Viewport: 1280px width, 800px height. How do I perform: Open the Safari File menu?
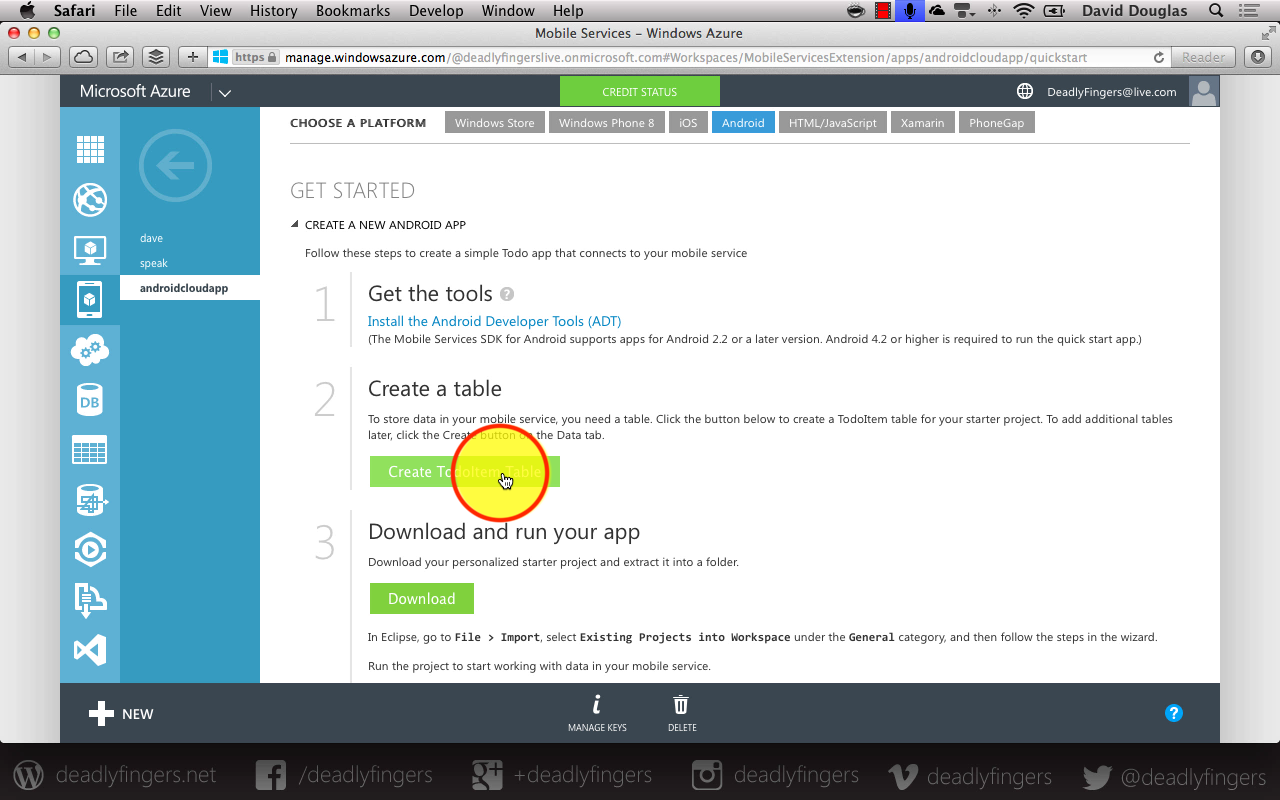(126, 11)
